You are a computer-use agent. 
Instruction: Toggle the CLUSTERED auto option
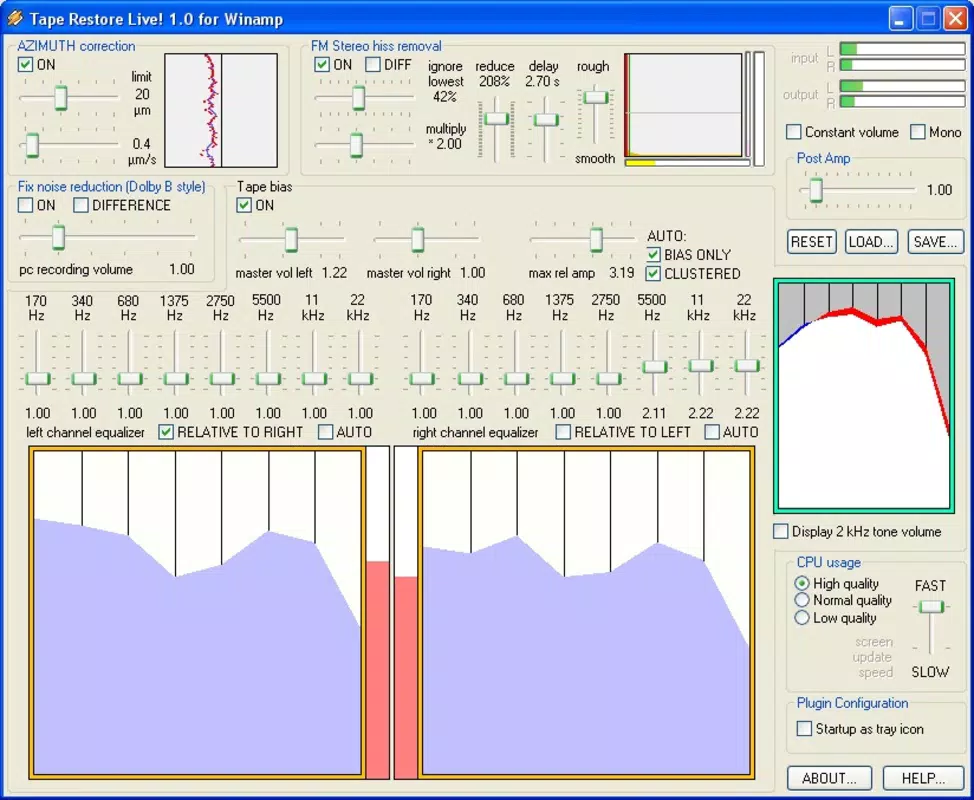653,273
